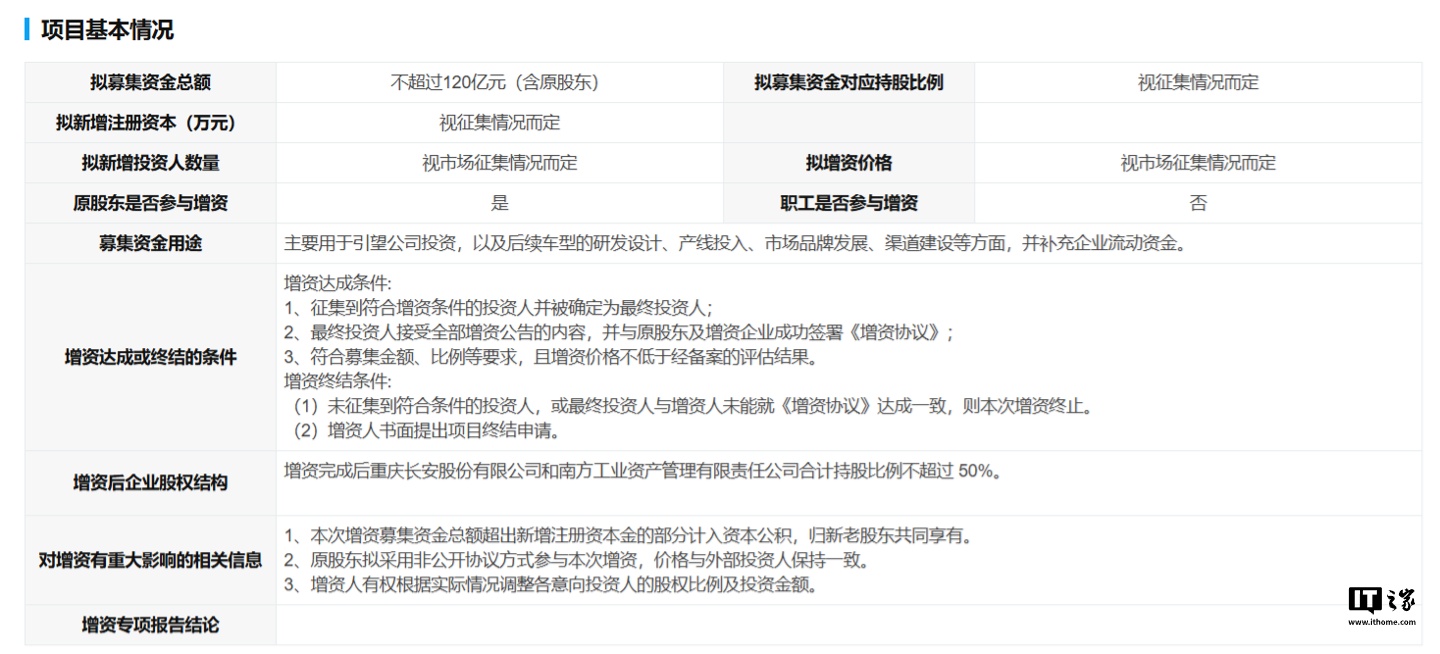The width and height of the screenshot is (1440, 654).
Task: Click the line starting '2、原股东拟采用非公开协议方式'
Action: pos(577,560)
